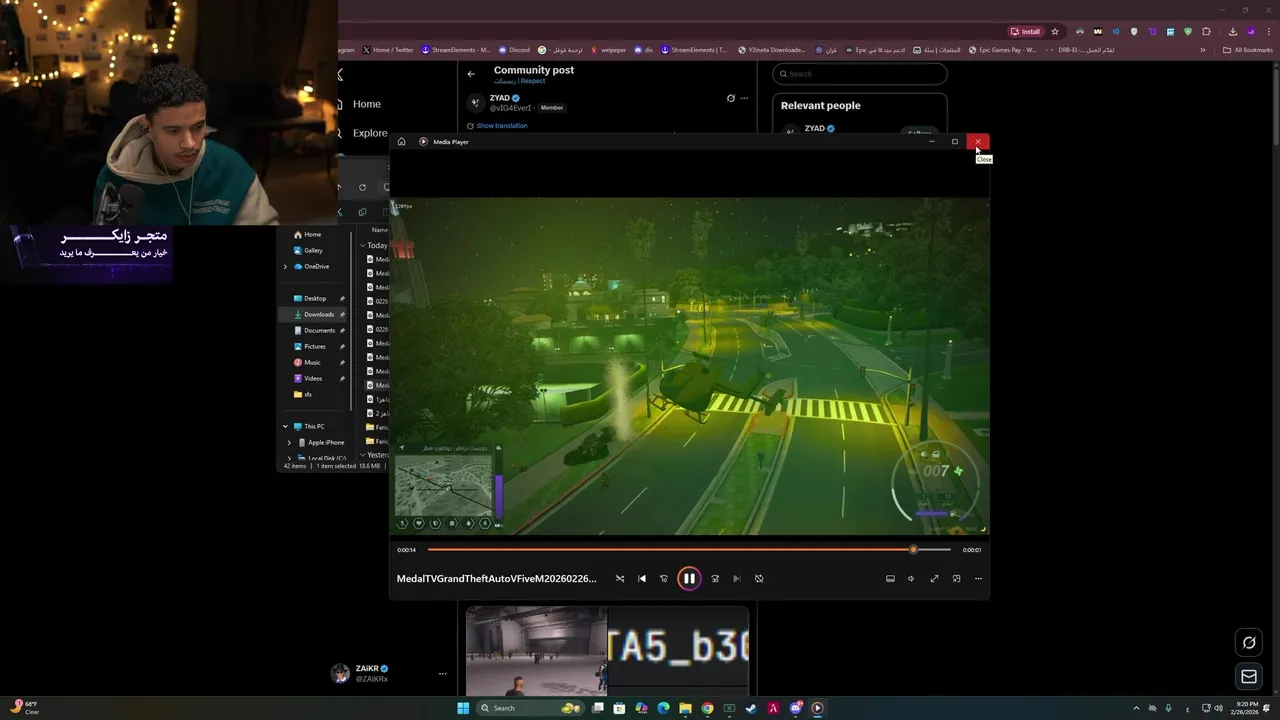This screenshot has height=720, width=1280.
Task: Switch Media Player to full screen
Action: (x=934, y=578)
